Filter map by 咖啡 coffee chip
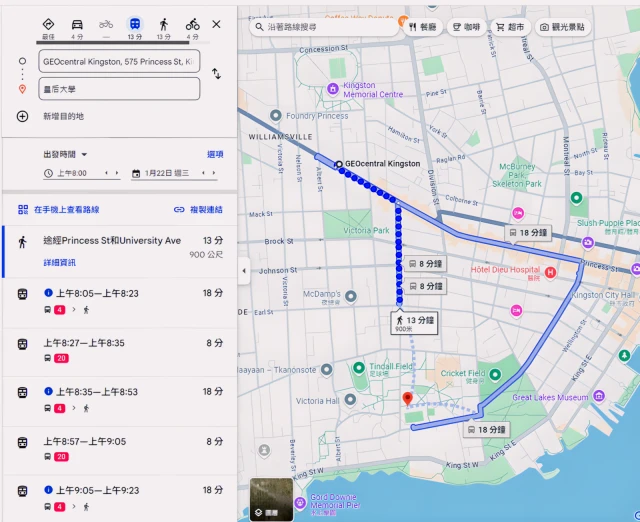Viewport: 640px width, 522px height. pyautogui.click(x=467, y=27)
